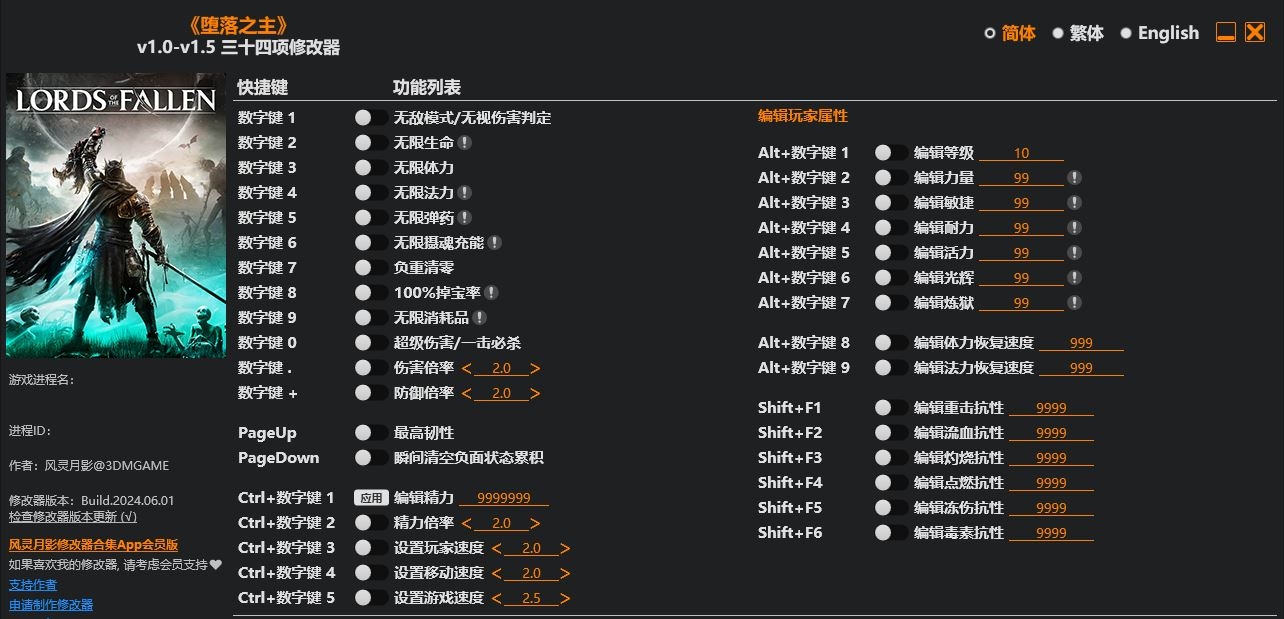Toggle 无限体力 on
Screen dimensions: 1284x619
pos(371,168)
